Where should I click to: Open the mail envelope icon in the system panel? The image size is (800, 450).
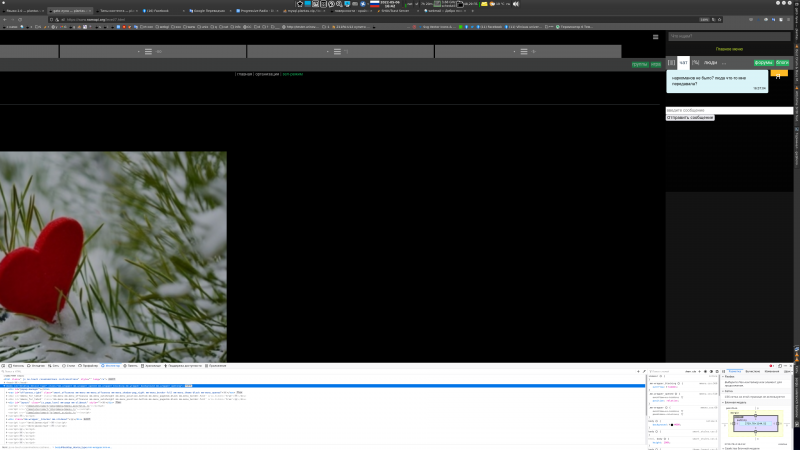(x=484, y=4)
